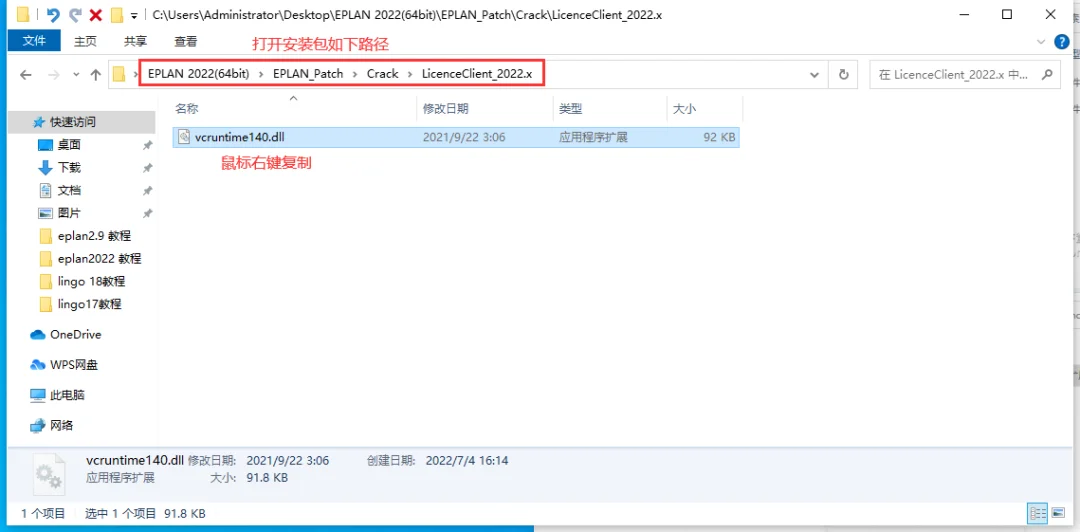This screenshot has height=532, width=1080.
Task: Click the redo icon in title bar
Action: tap(75, 15)
